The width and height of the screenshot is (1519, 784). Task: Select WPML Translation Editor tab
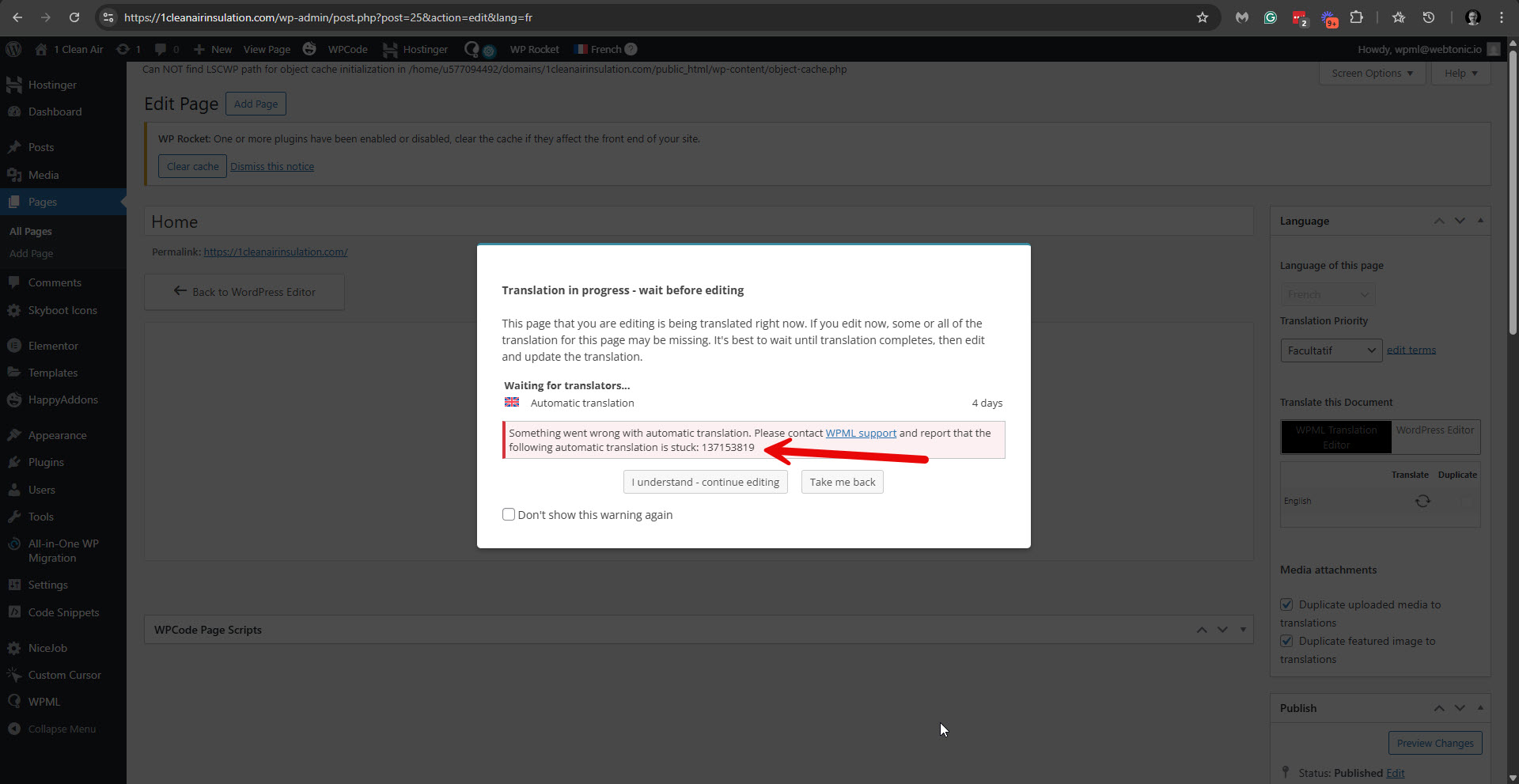[1335, 437]
